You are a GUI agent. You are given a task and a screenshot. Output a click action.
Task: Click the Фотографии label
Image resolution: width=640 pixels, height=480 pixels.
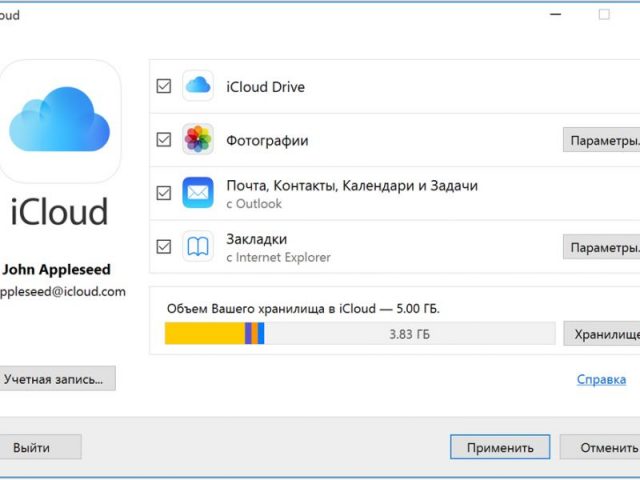point(267,140)
